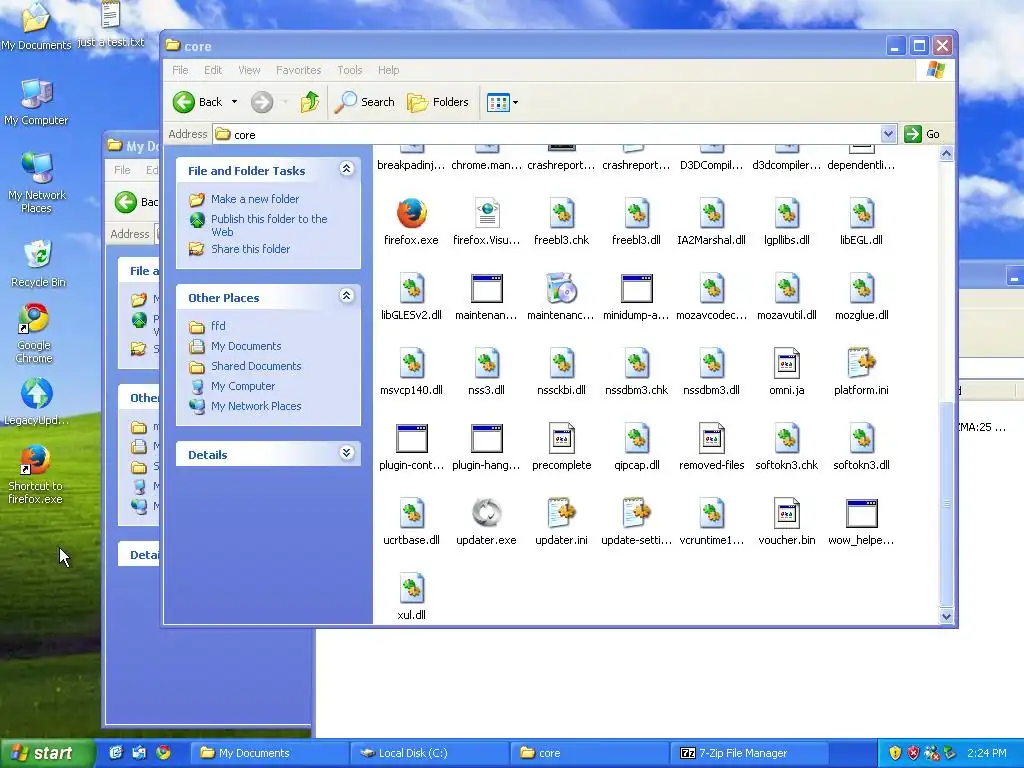Screen dimensions: 1024x768
Task: Select the xul.dll file
Action: [411, 597]
